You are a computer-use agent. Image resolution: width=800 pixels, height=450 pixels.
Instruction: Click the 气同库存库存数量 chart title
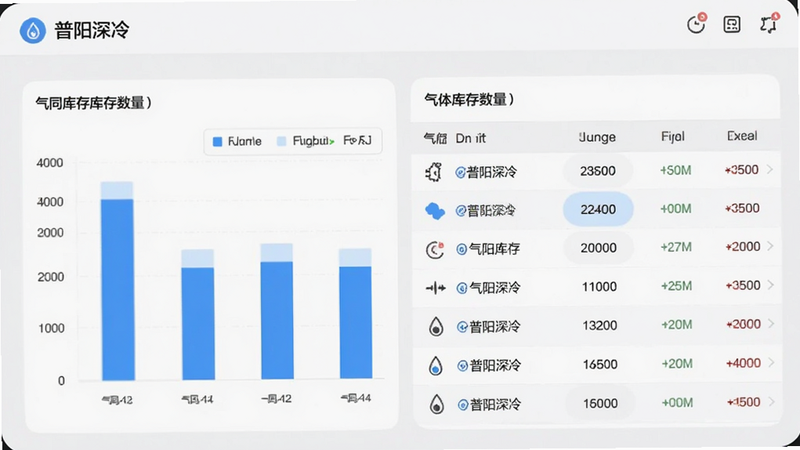93,103
